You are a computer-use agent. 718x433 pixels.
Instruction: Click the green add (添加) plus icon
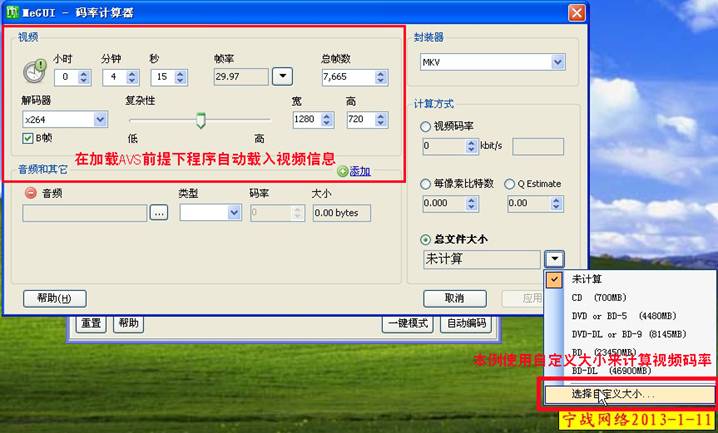pyautogui.click(x=342, y=172)
